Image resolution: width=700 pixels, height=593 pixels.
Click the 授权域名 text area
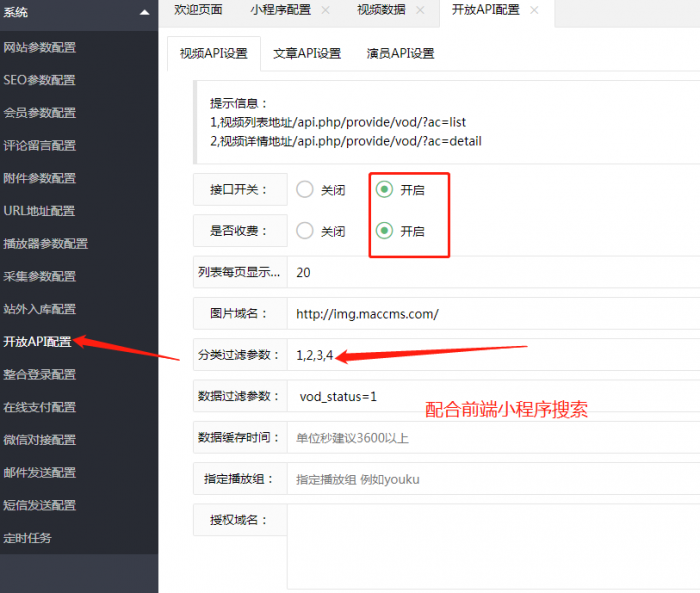click(x=494, y=547)
